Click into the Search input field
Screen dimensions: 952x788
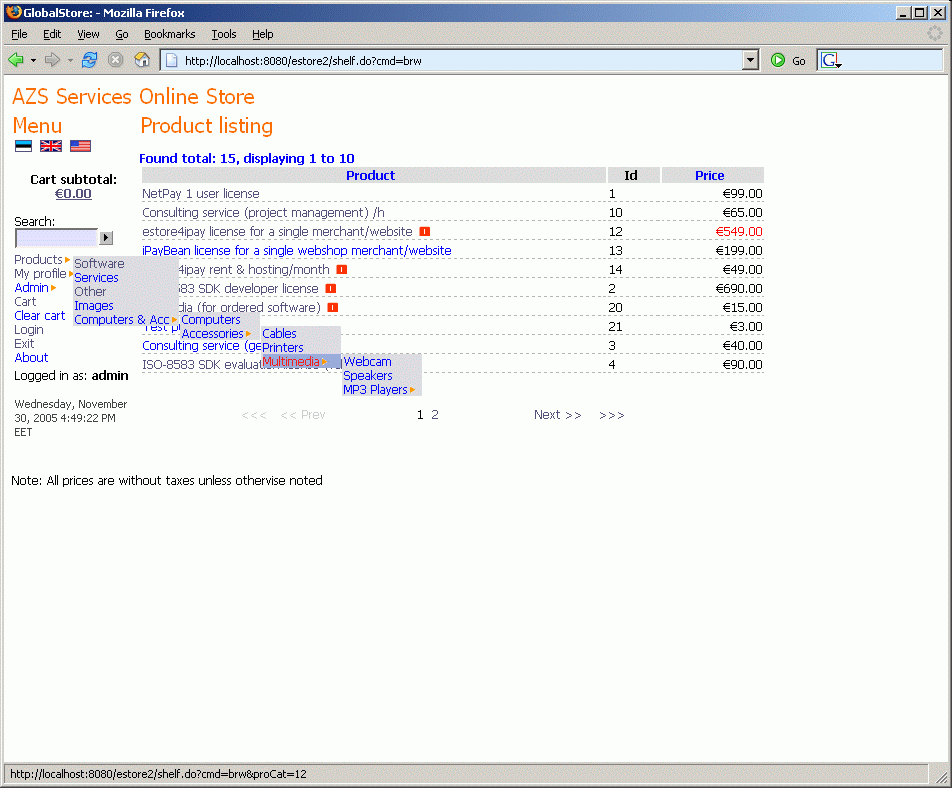coord(56,237)
